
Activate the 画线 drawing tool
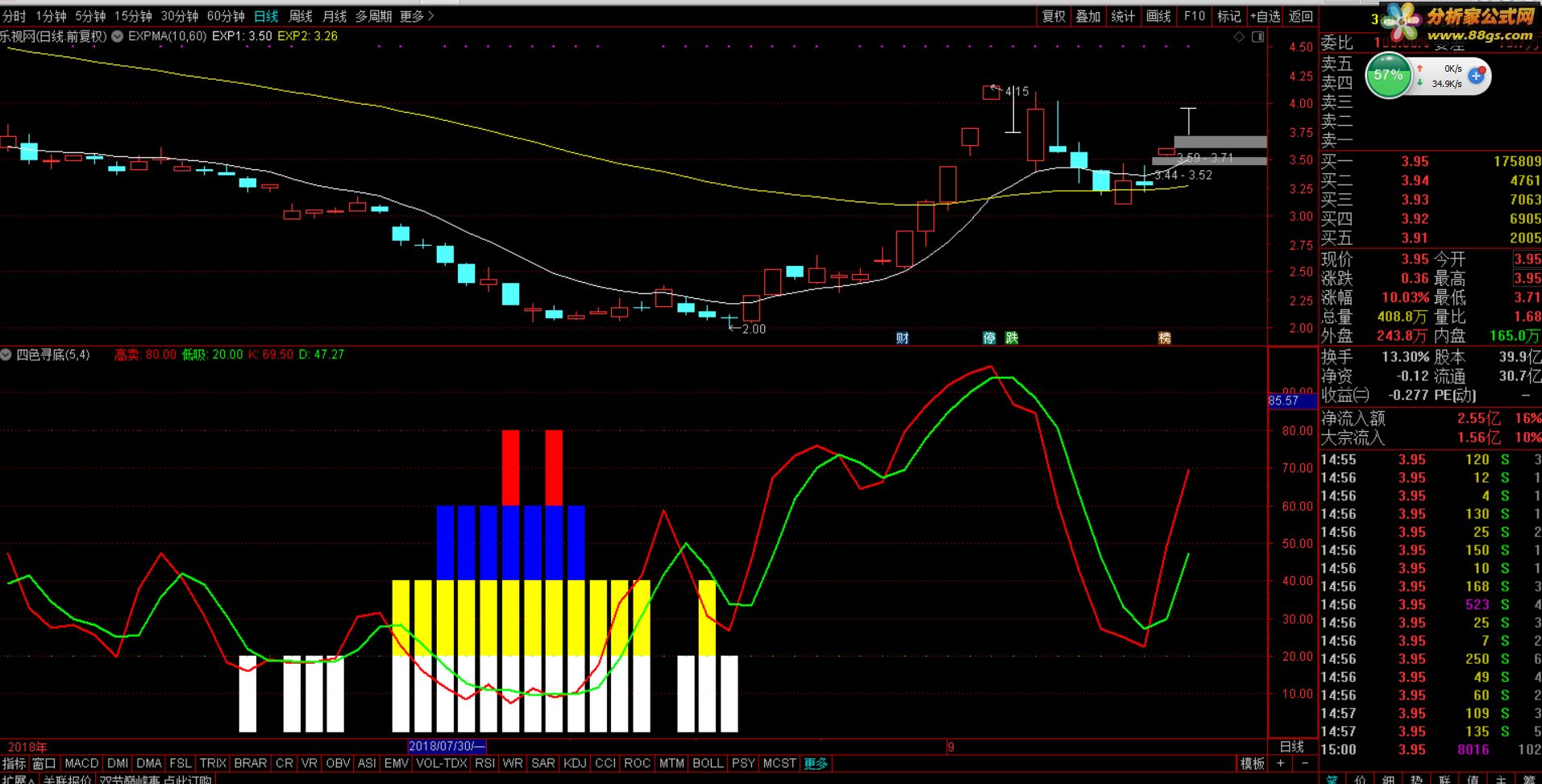pyautogui.click(x=1158, y=16)
